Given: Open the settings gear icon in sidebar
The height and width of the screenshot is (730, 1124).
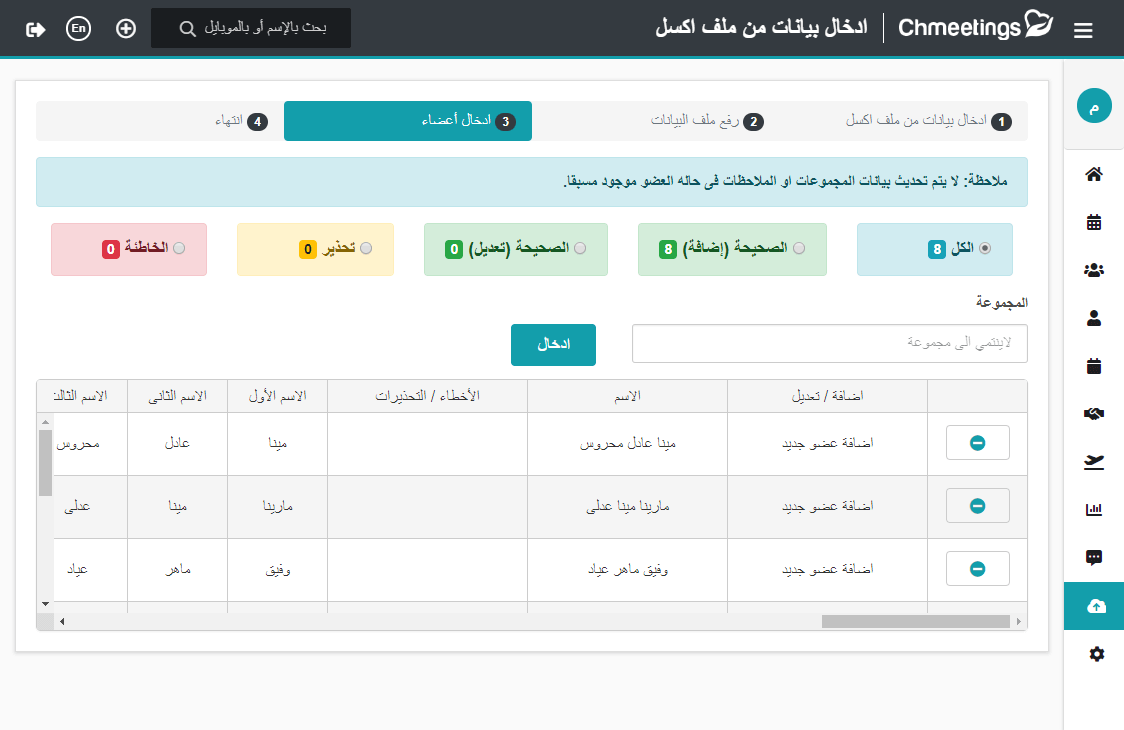Looking at the screenshot, I should tap(1096, 654).
